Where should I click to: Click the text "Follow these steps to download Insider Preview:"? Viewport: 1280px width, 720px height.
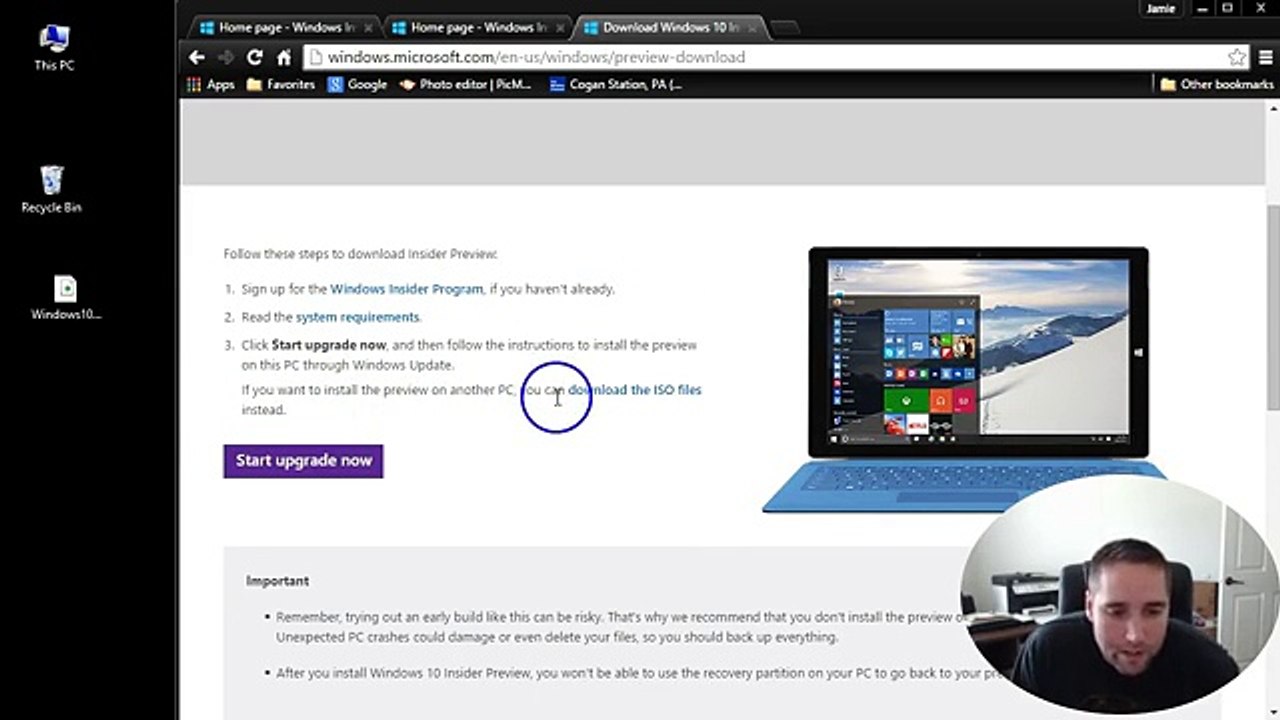[360, 254]
